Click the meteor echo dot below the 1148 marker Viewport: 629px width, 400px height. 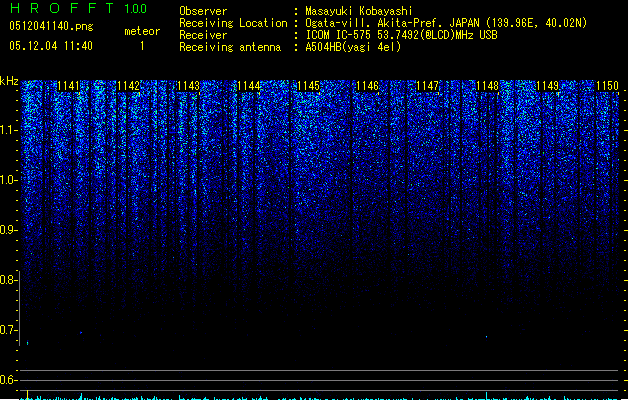(x=487, y=337)
